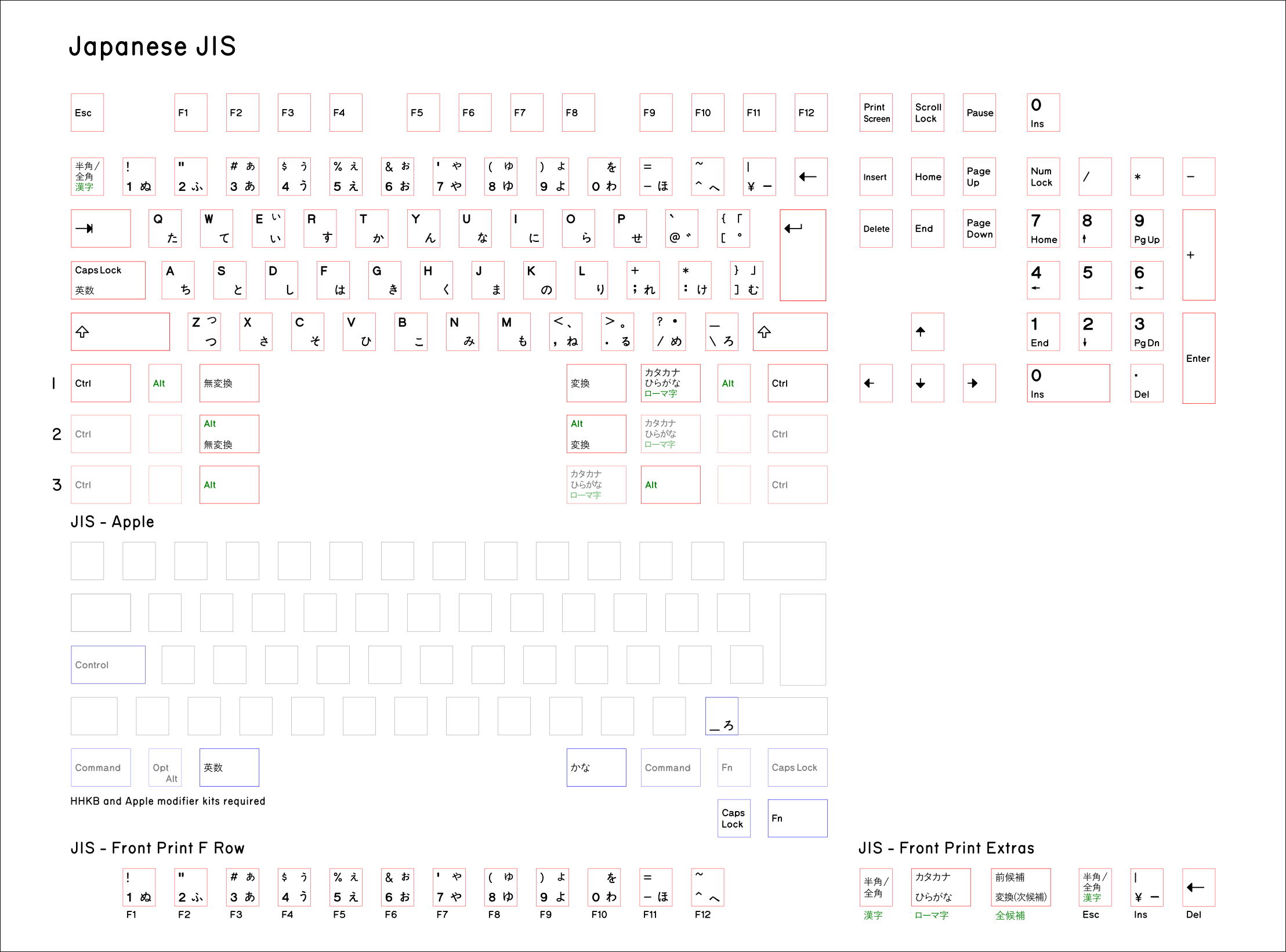Click the 無変換 key in row 1
The height and width of the screenshot is (952, 1286).
coord(229,383)
